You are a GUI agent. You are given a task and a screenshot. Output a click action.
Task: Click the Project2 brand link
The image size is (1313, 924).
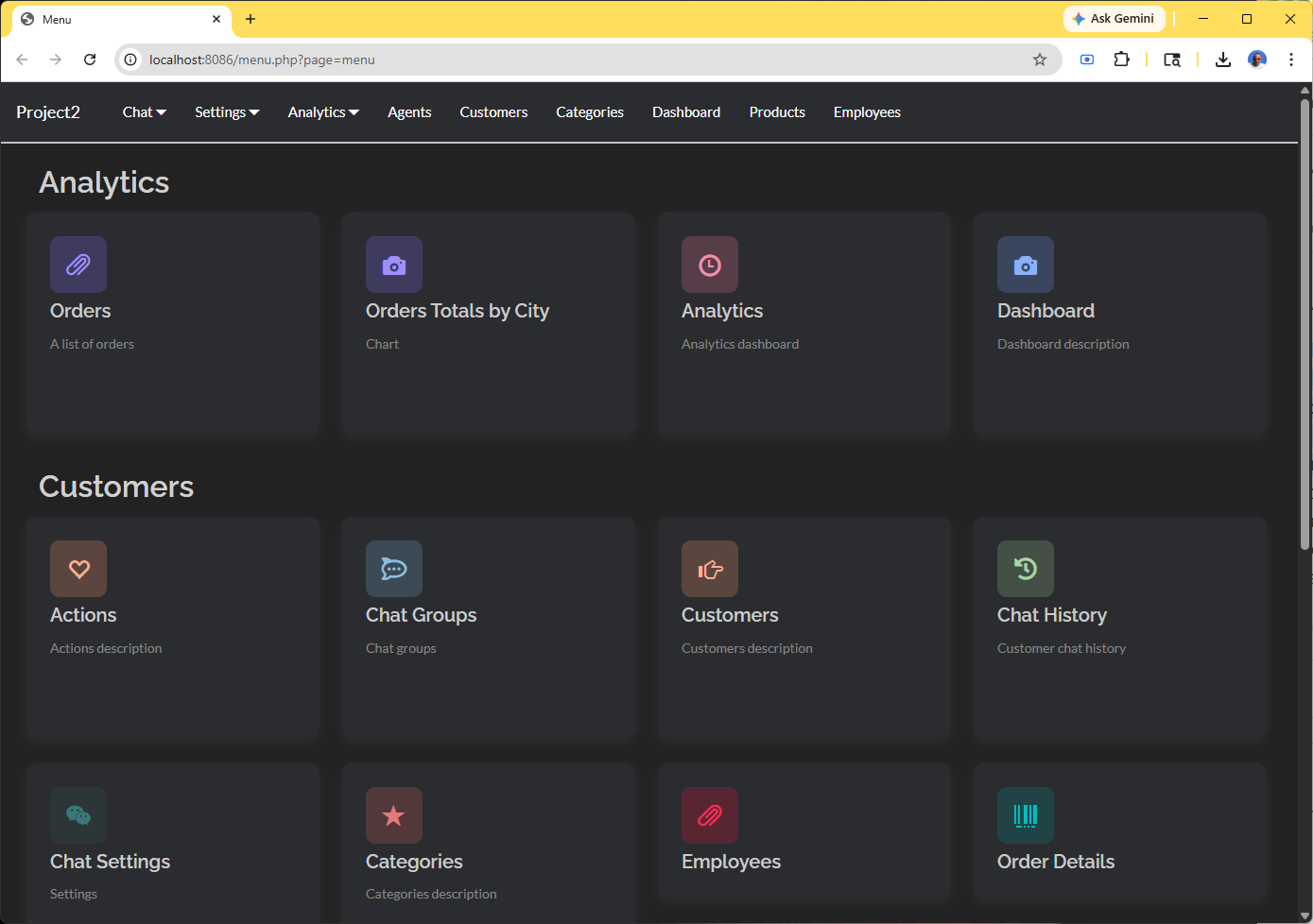coord(48,112)
